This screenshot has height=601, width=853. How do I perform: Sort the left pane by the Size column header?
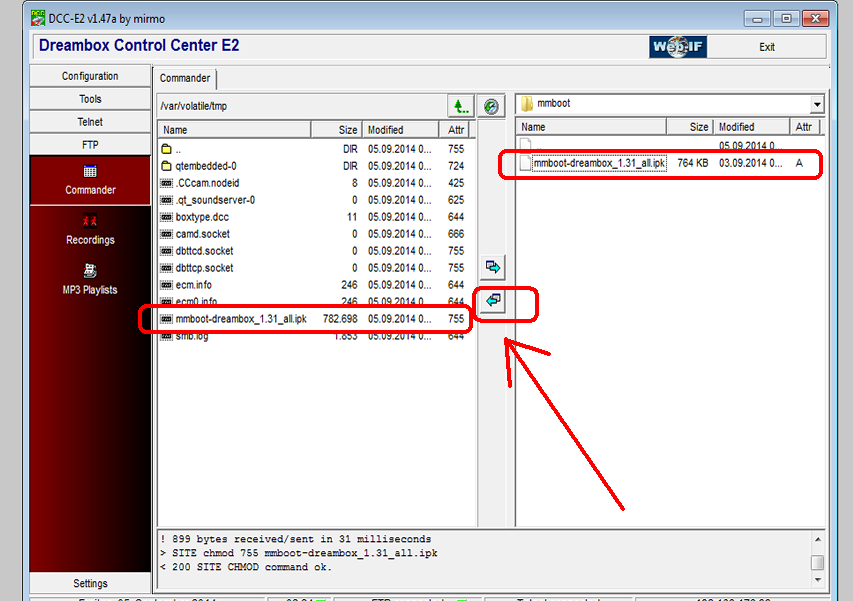point(336,130)
